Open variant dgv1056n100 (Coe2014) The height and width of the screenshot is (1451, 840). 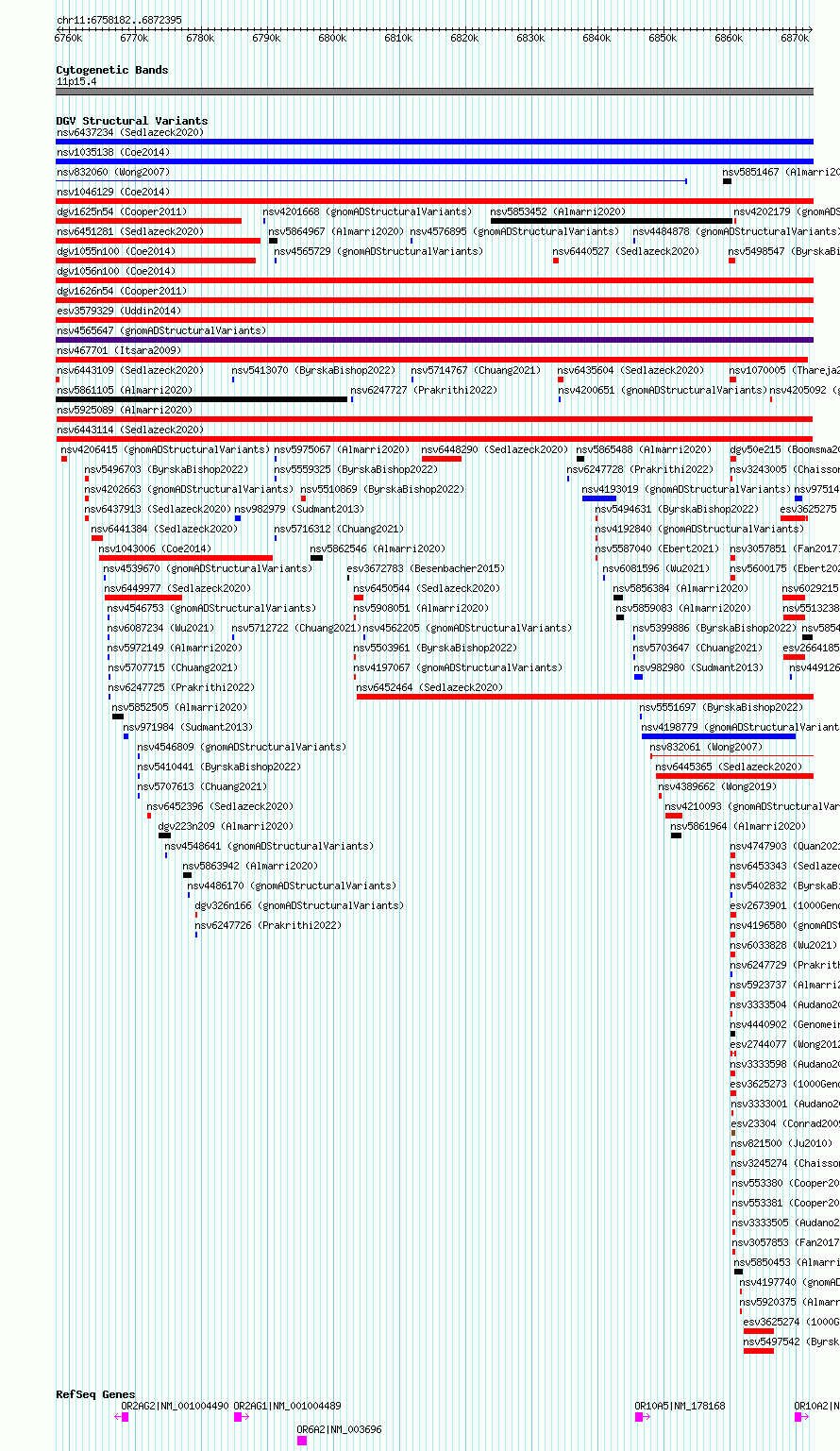116,271
